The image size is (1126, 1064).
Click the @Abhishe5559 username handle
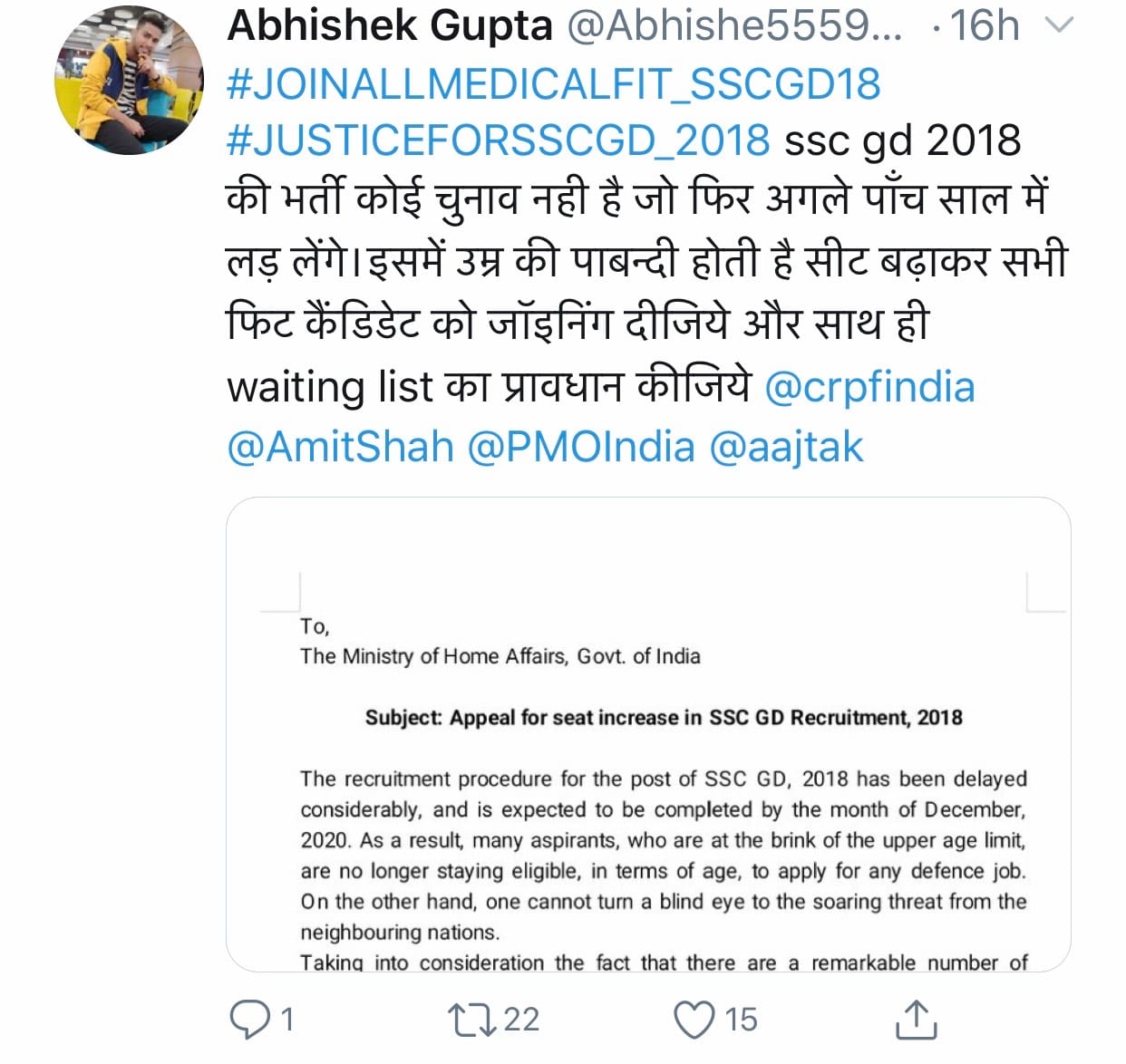point(734,25)
